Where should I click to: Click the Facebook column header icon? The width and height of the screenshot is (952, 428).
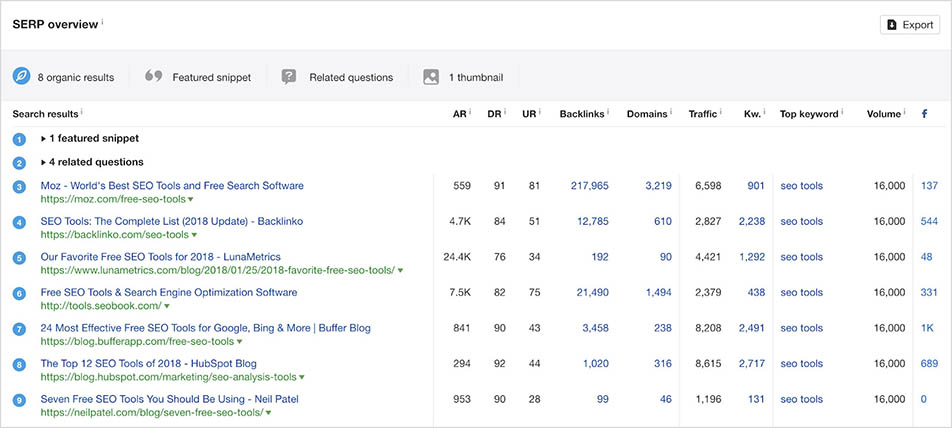click(x=924, y=114)
